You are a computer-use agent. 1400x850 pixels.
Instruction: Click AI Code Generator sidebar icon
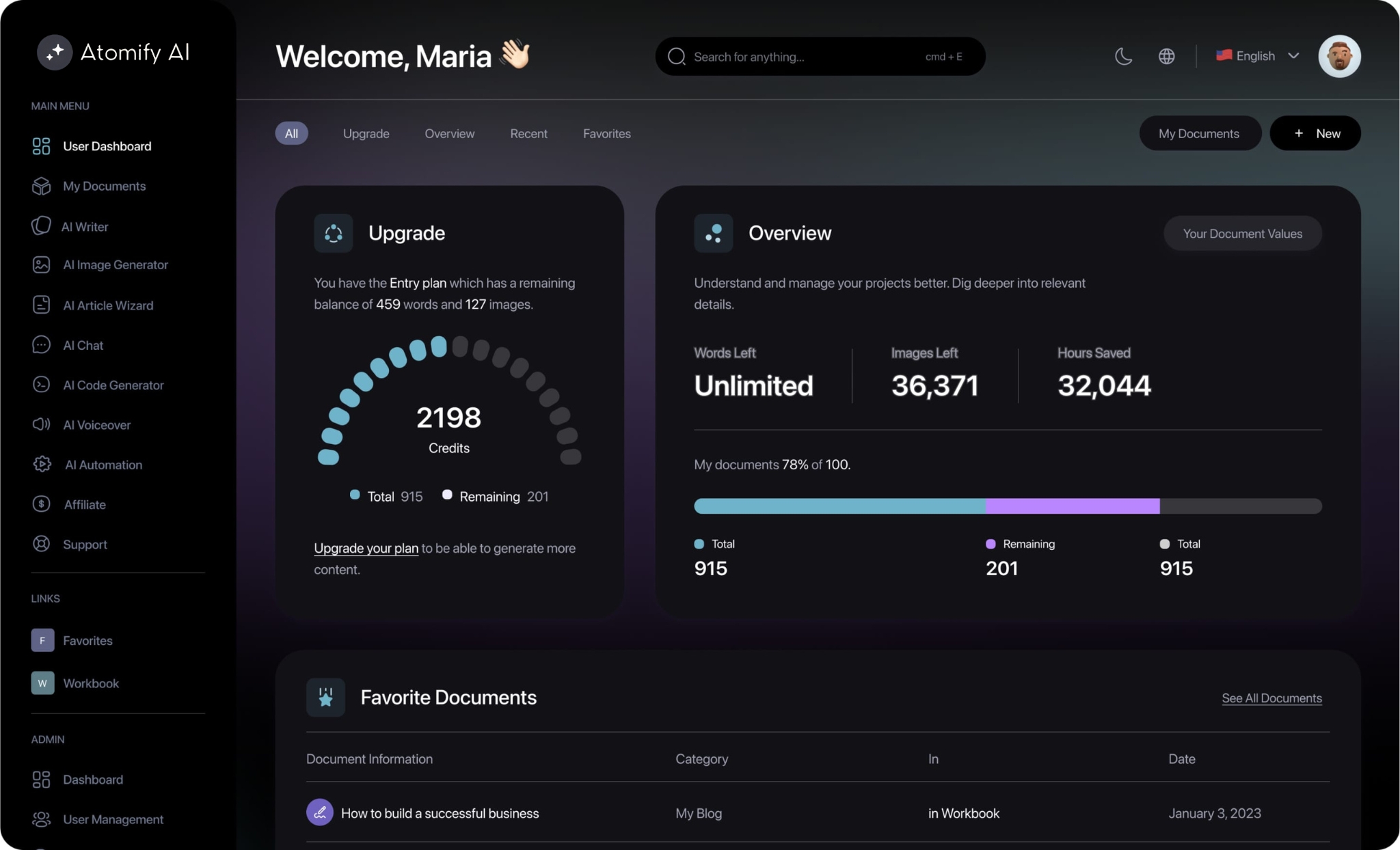click(40, 385)
